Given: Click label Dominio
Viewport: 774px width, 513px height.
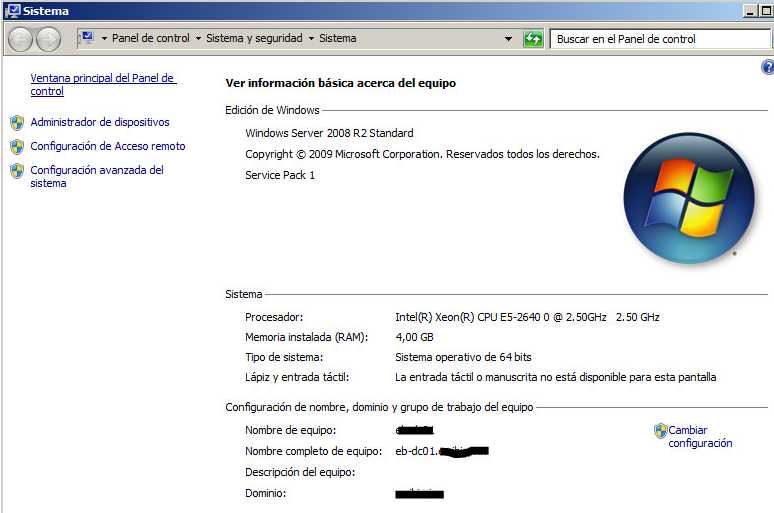Looking at the screenshot, I should coord(266,493).
